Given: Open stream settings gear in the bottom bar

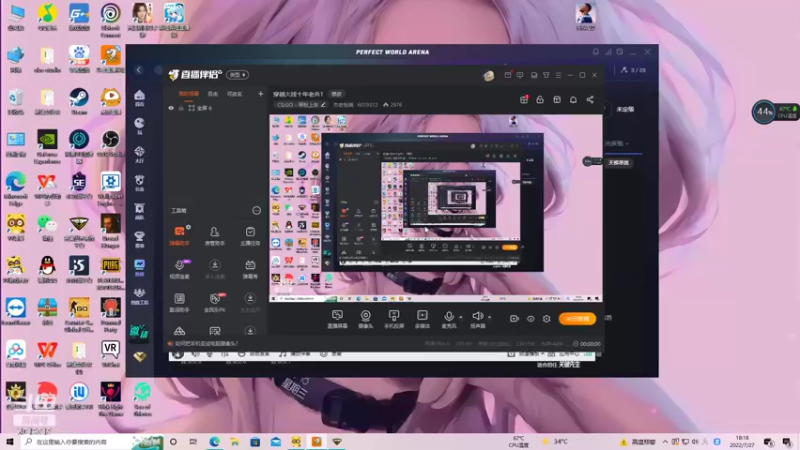Looking at the screenshot, I should tap(546, 318).
